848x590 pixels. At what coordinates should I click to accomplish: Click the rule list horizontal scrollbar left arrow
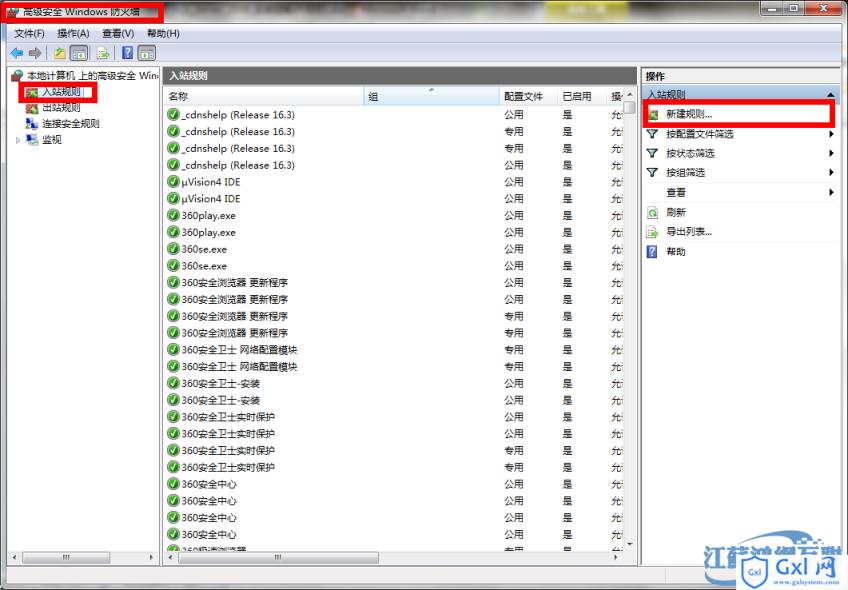(x=171, y=557)
